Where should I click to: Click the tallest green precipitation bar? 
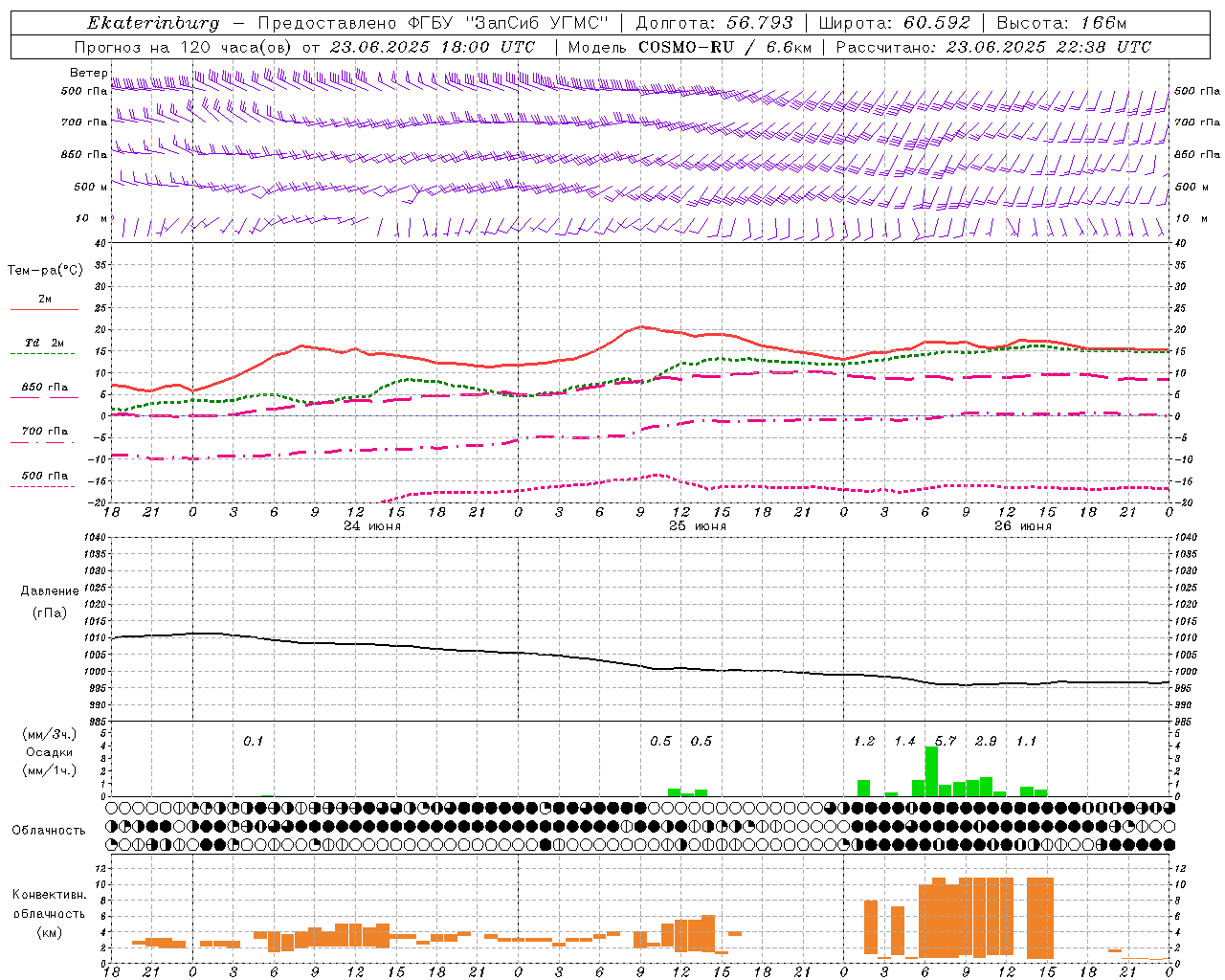pyautogui.click(x=931, y=771)
